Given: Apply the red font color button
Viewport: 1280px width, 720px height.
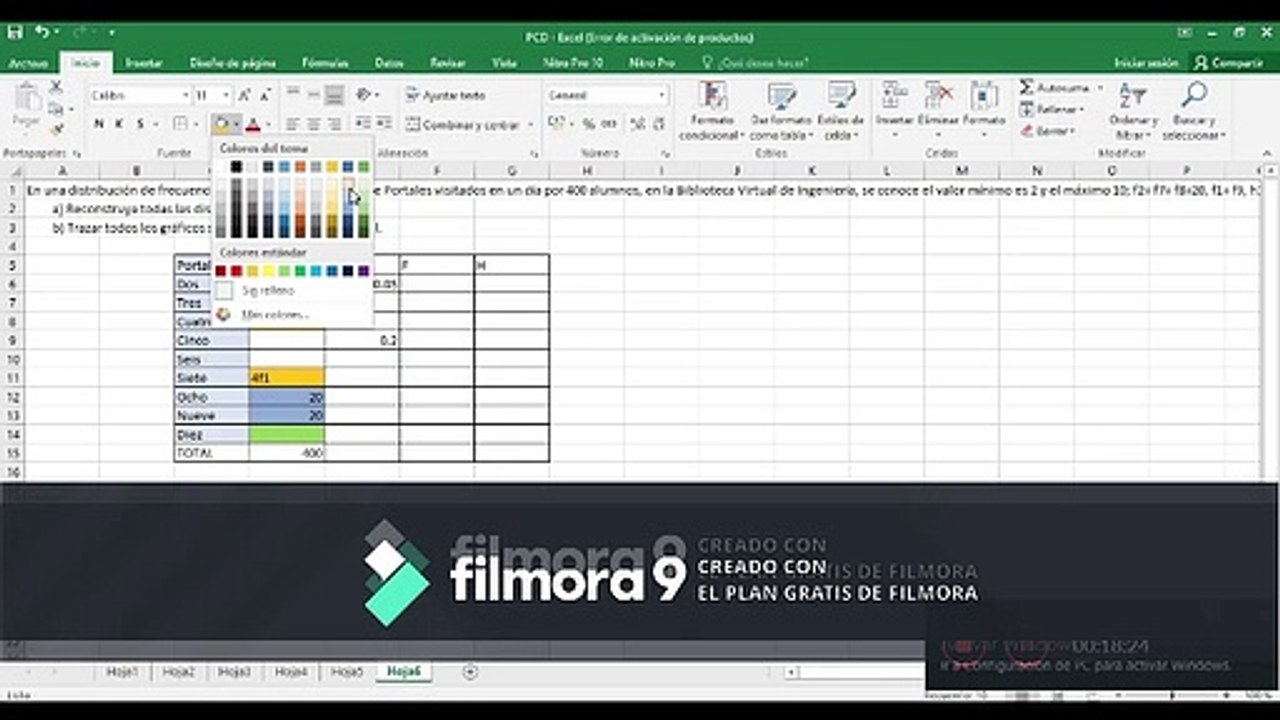Looking at the screenshot, I should coord(253,124).
